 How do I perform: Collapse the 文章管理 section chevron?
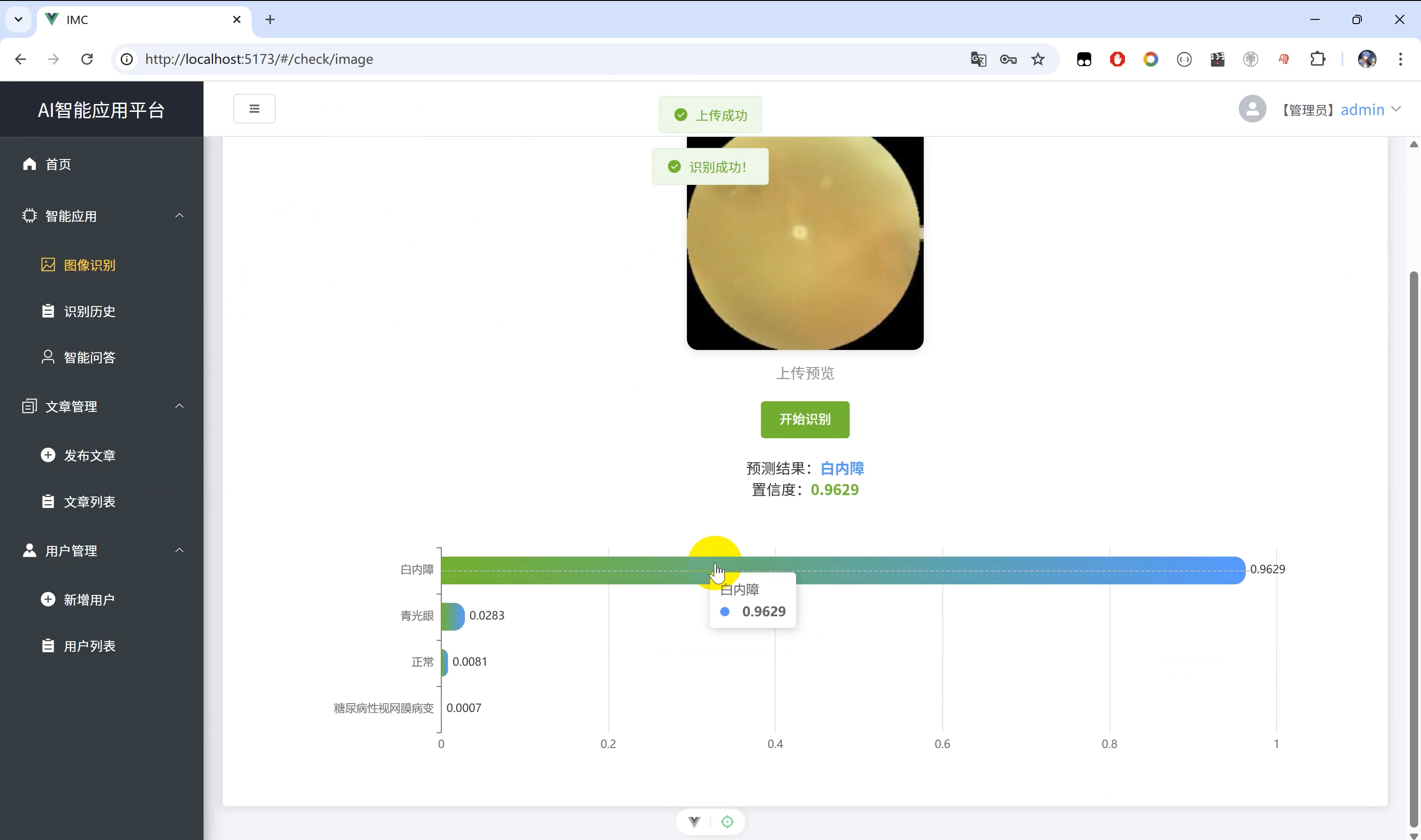179,406
